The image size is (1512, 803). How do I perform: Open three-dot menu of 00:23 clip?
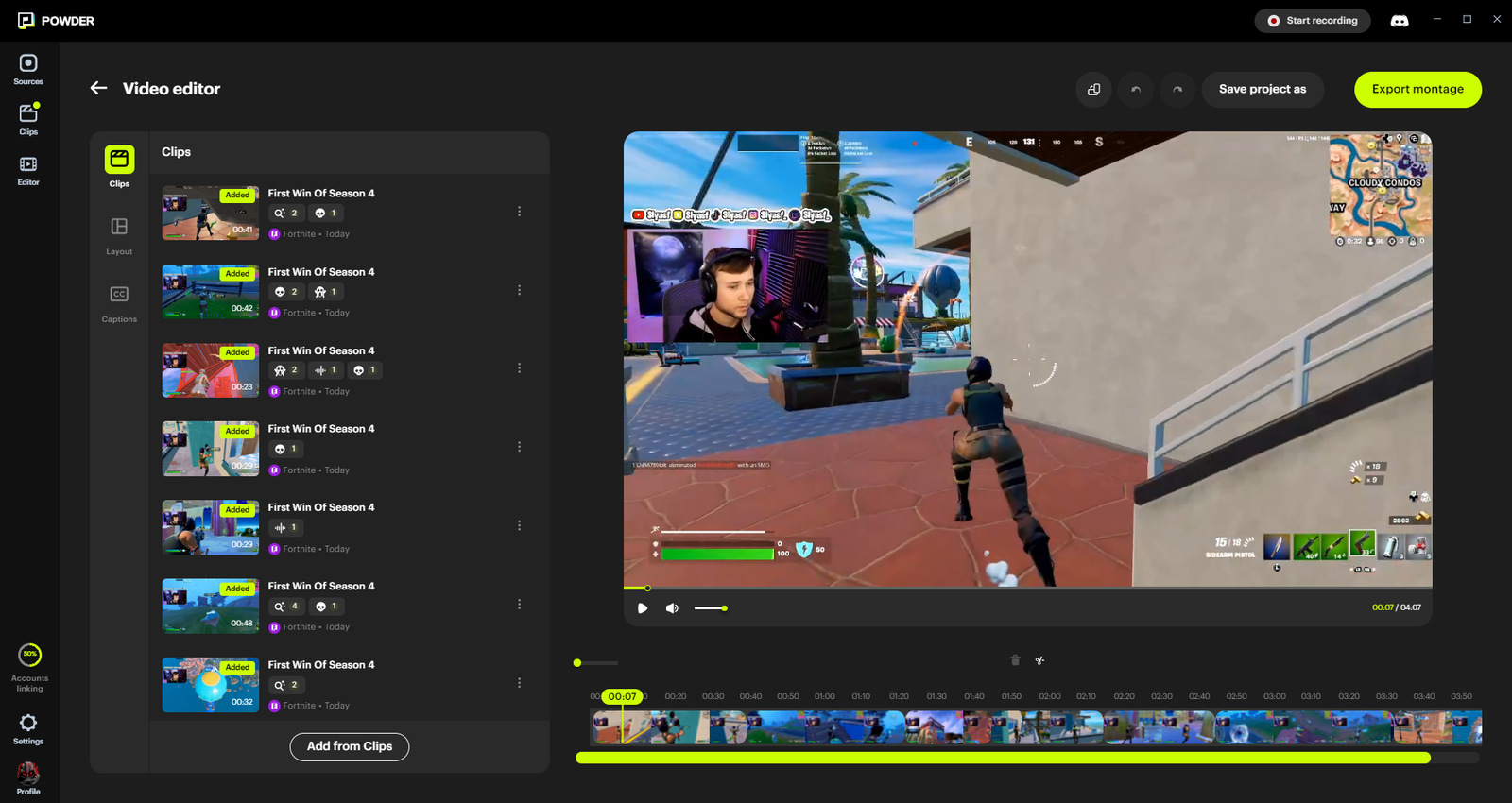pos(519,368)
